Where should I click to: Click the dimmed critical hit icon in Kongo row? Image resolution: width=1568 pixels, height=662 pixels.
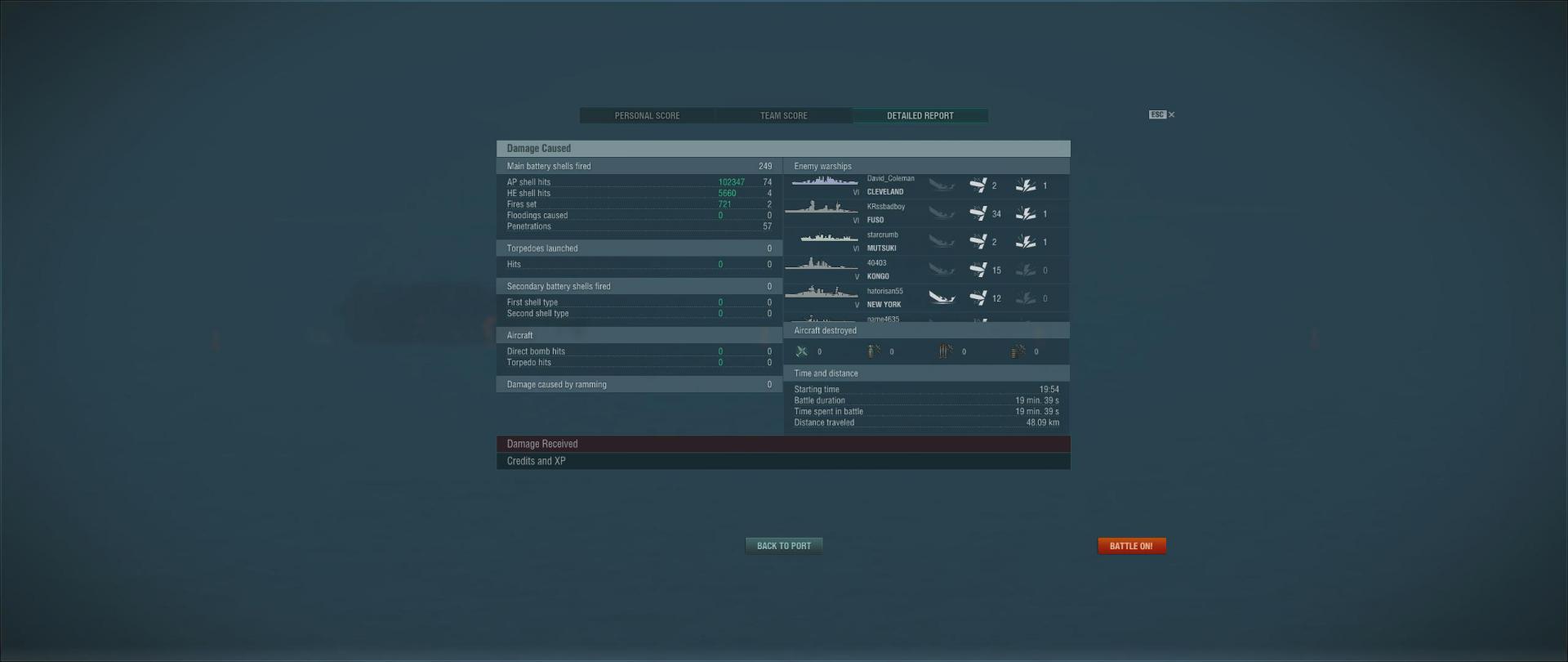coord(1026,270)
